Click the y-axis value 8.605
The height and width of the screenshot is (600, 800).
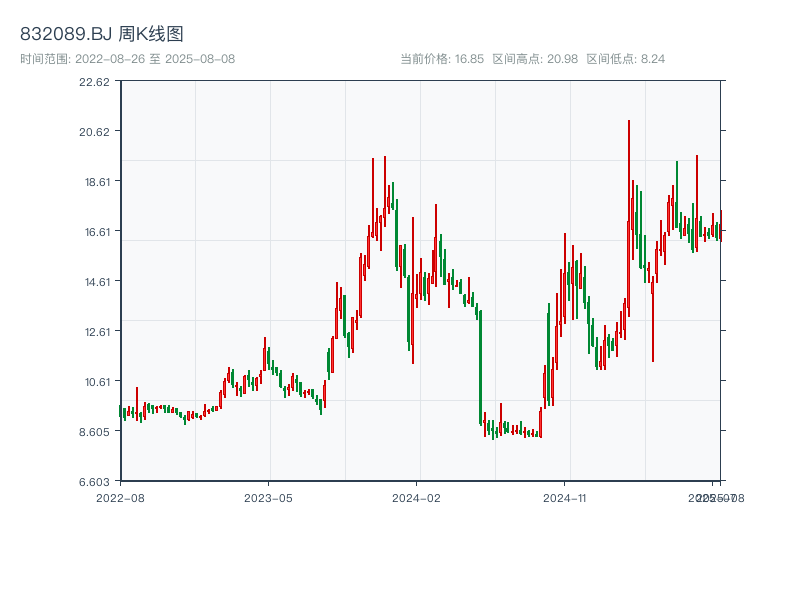point(94,432)
